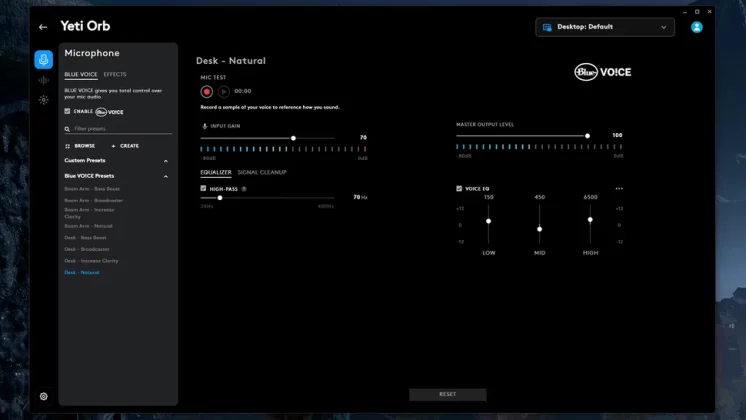Start recording the mic test
Image resolution: width=746 pixels, height=420 pixels.
click(207, 91)
